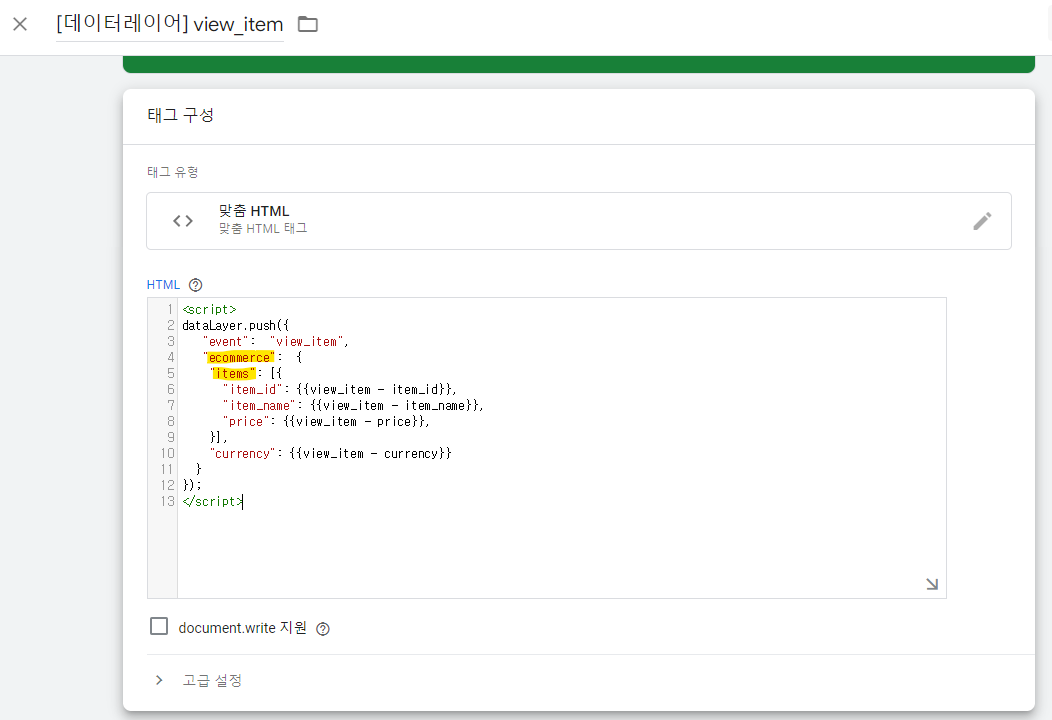Place cursor after the closing script tag
The width and height of the screenshot is (1052, 720).
point(241,501)
